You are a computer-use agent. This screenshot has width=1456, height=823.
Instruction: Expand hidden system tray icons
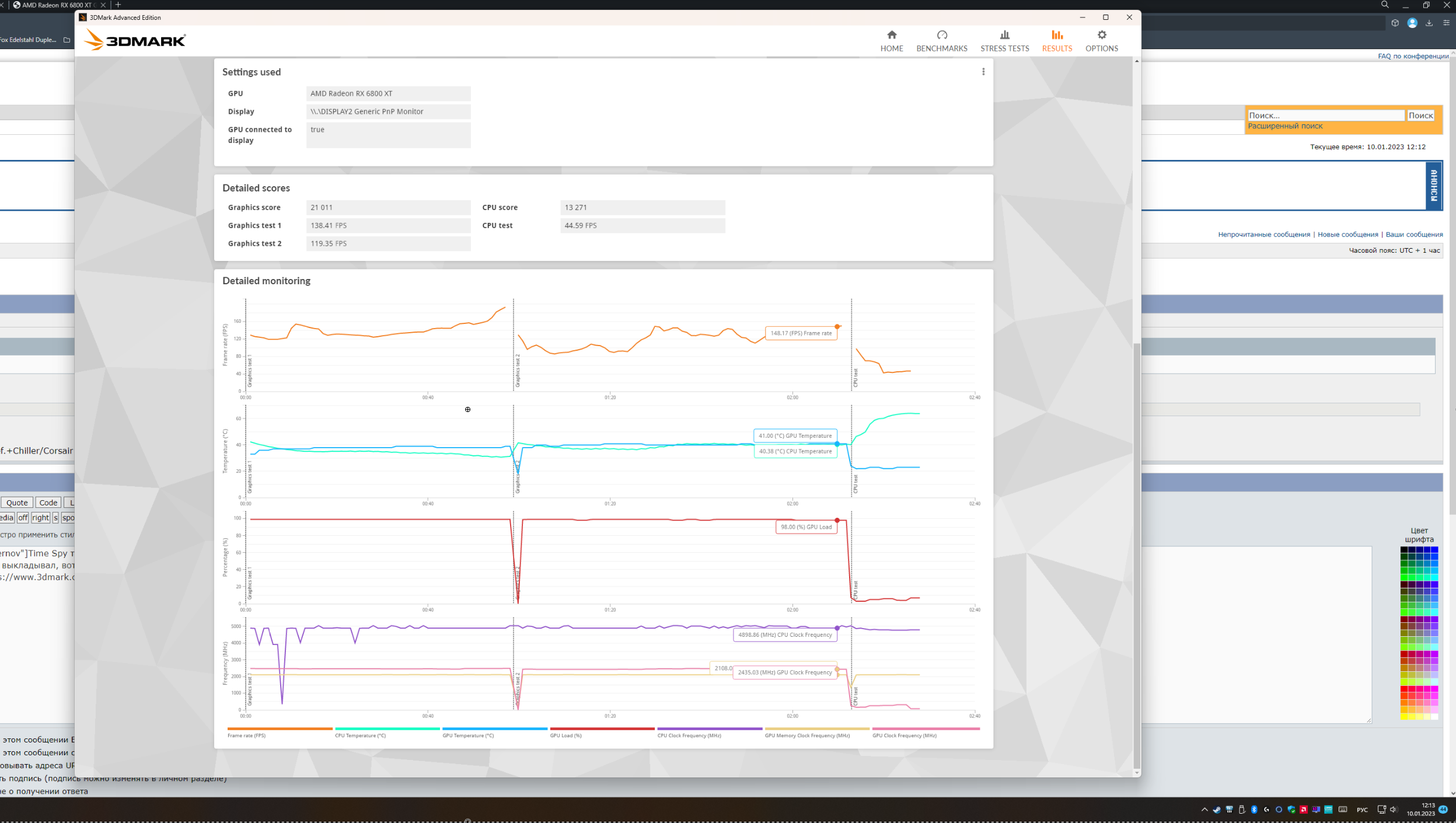tap(1204, 810)
